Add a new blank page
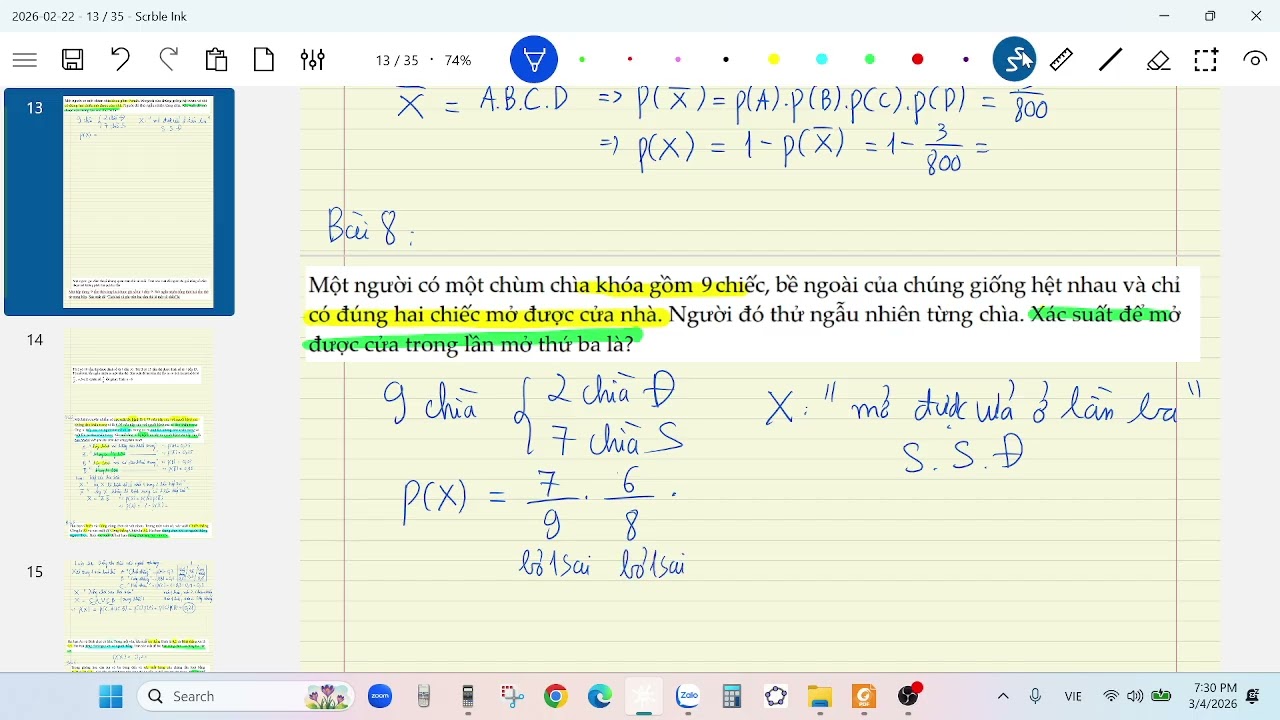Screen dimensions: 1280x720 click(264, 60)
